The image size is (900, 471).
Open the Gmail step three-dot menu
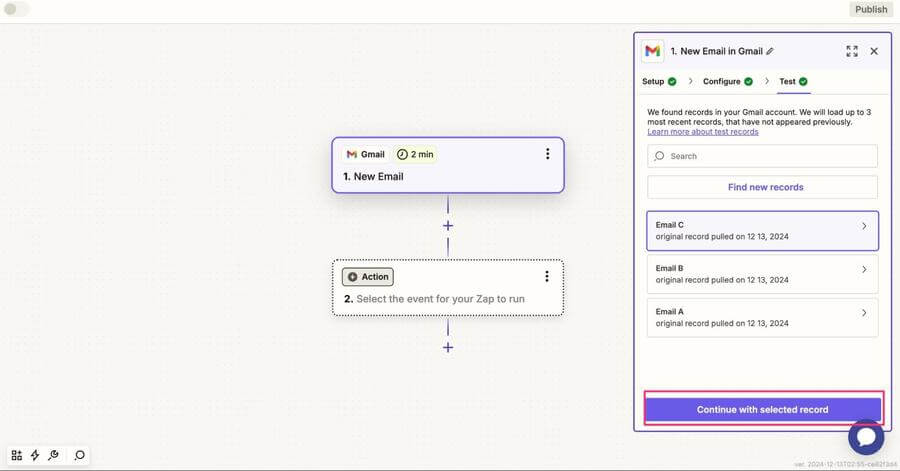pos(548,154)
